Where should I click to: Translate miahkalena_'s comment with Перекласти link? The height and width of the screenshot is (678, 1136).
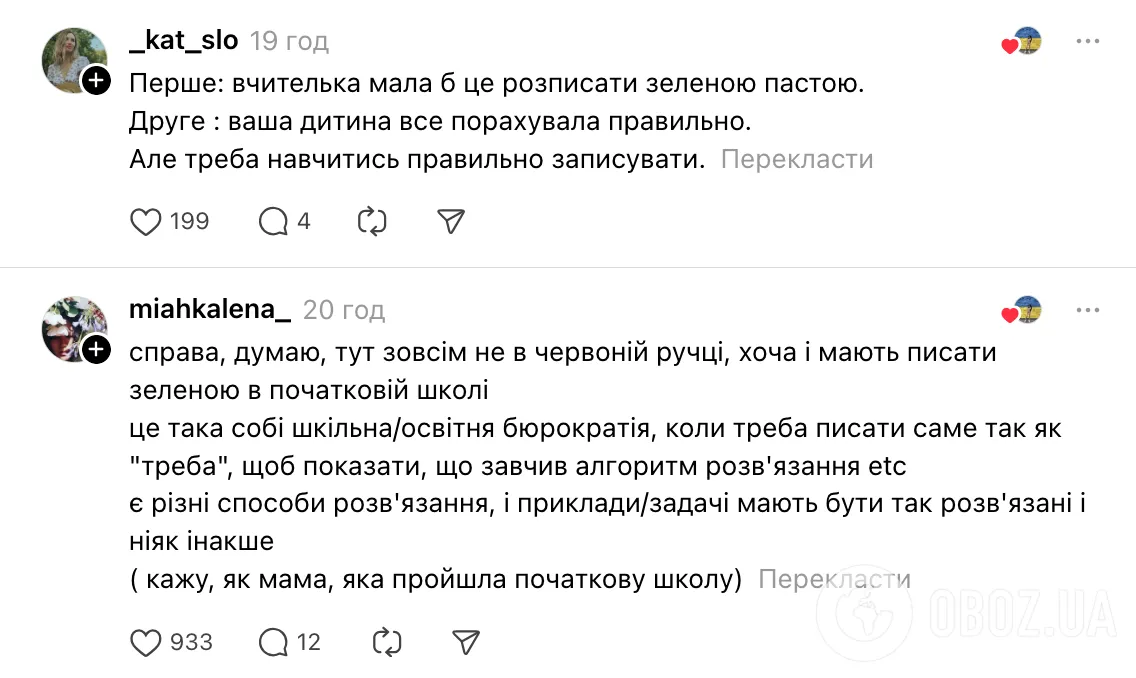pyautogui.click(x=837, y=578)
